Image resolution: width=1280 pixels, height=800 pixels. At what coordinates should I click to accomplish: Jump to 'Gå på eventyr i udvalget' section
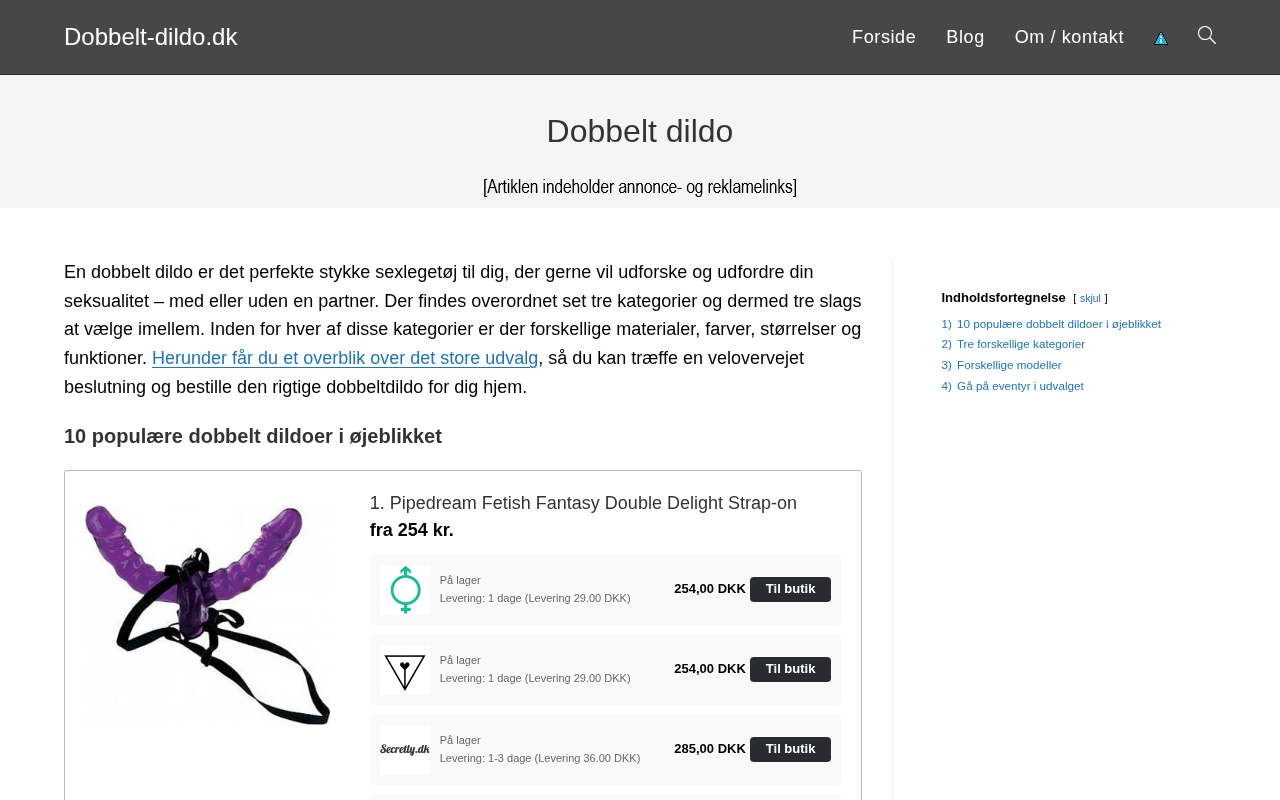coord(1020,386)
